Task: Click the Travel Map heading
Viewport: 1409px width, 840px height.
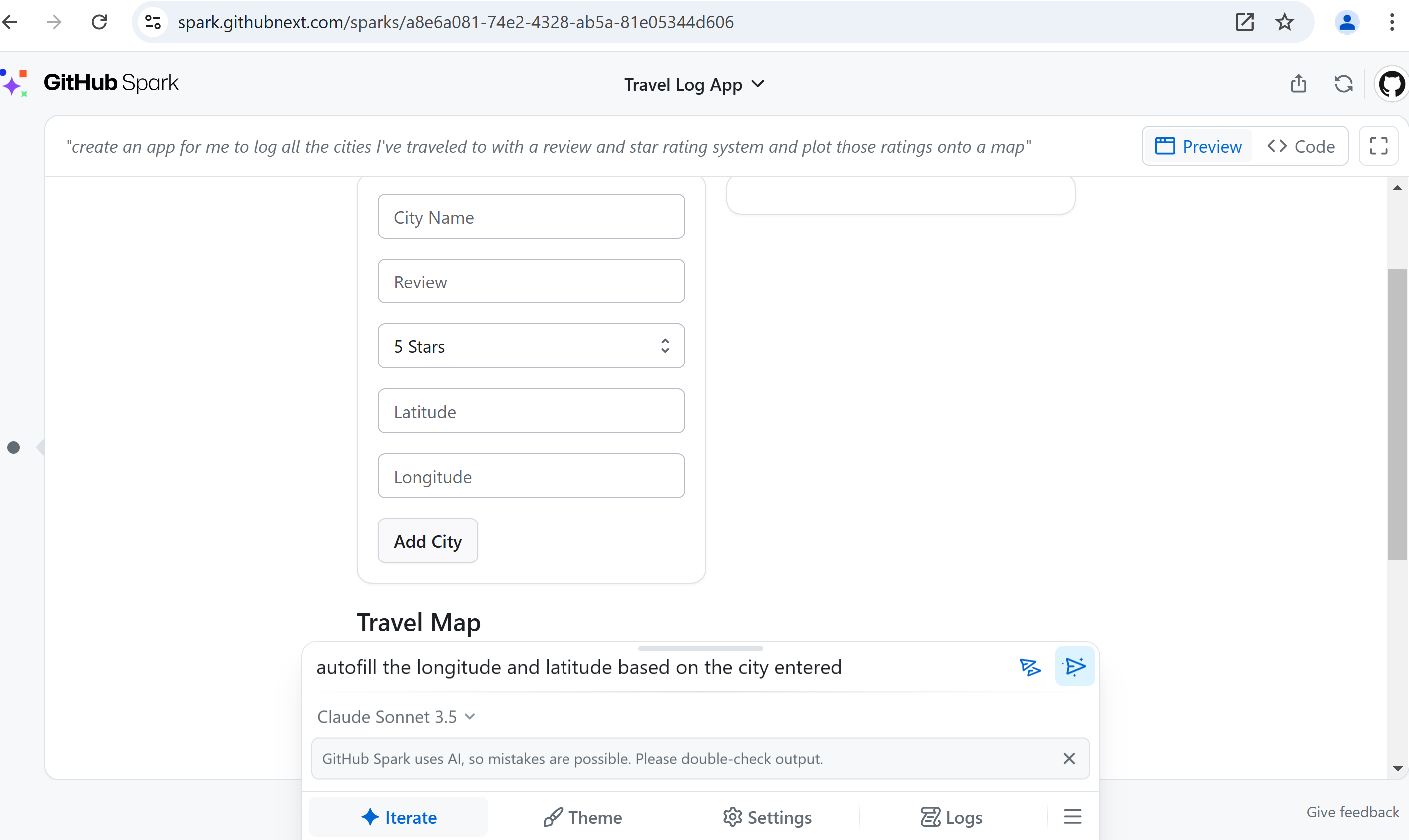Action: click(x=419, y=623)
